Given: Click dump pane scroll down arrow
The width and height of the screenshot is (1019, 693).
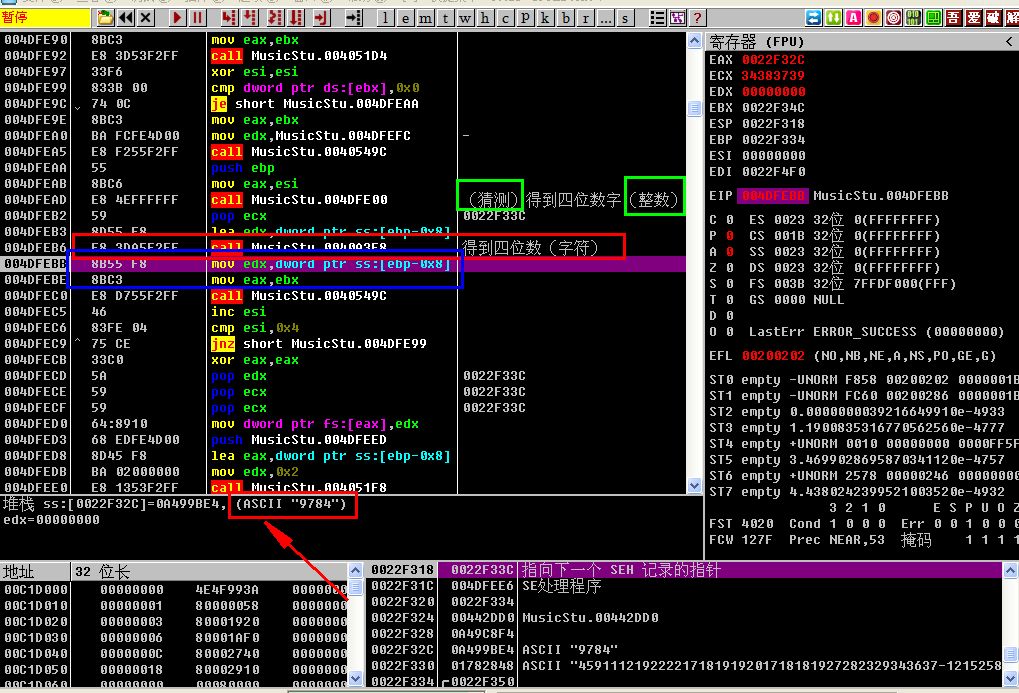Looking at the screenshot, I should coord(355,679).
